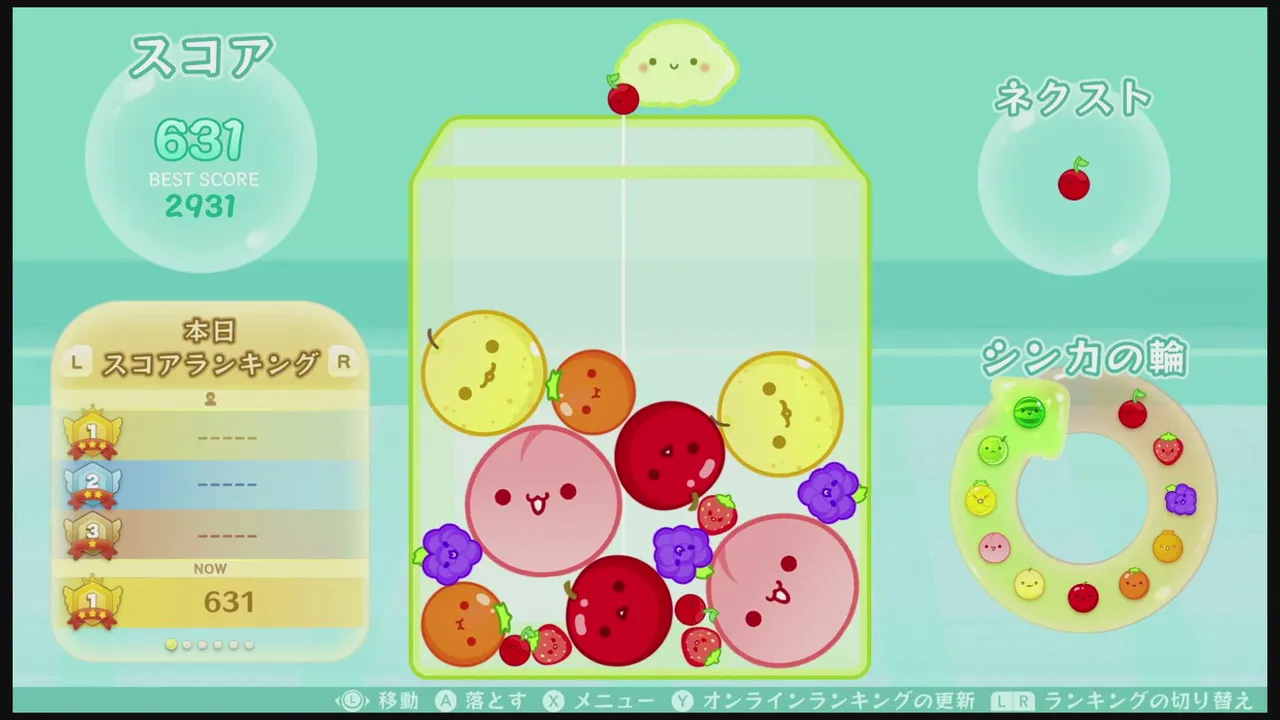Open the メニュー hint
The image size is (1280, 720).
(614, 701)
